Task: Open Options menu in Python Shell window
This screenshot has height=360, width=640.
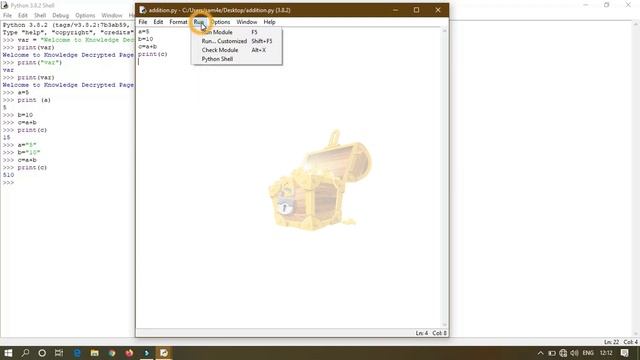Action: pyautogui.click(x=85, y=16)
